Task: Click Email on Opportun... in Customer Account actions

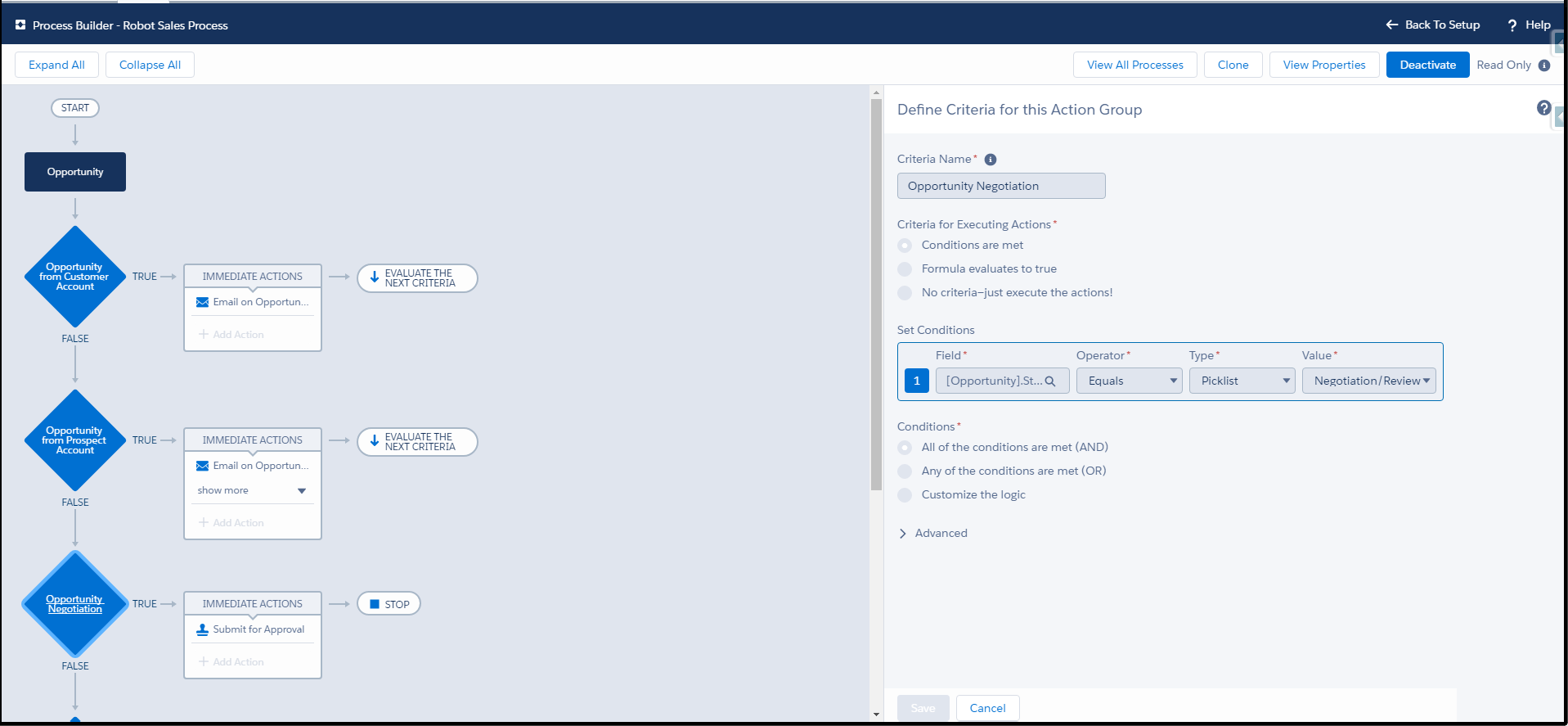Action: [261, 302]
